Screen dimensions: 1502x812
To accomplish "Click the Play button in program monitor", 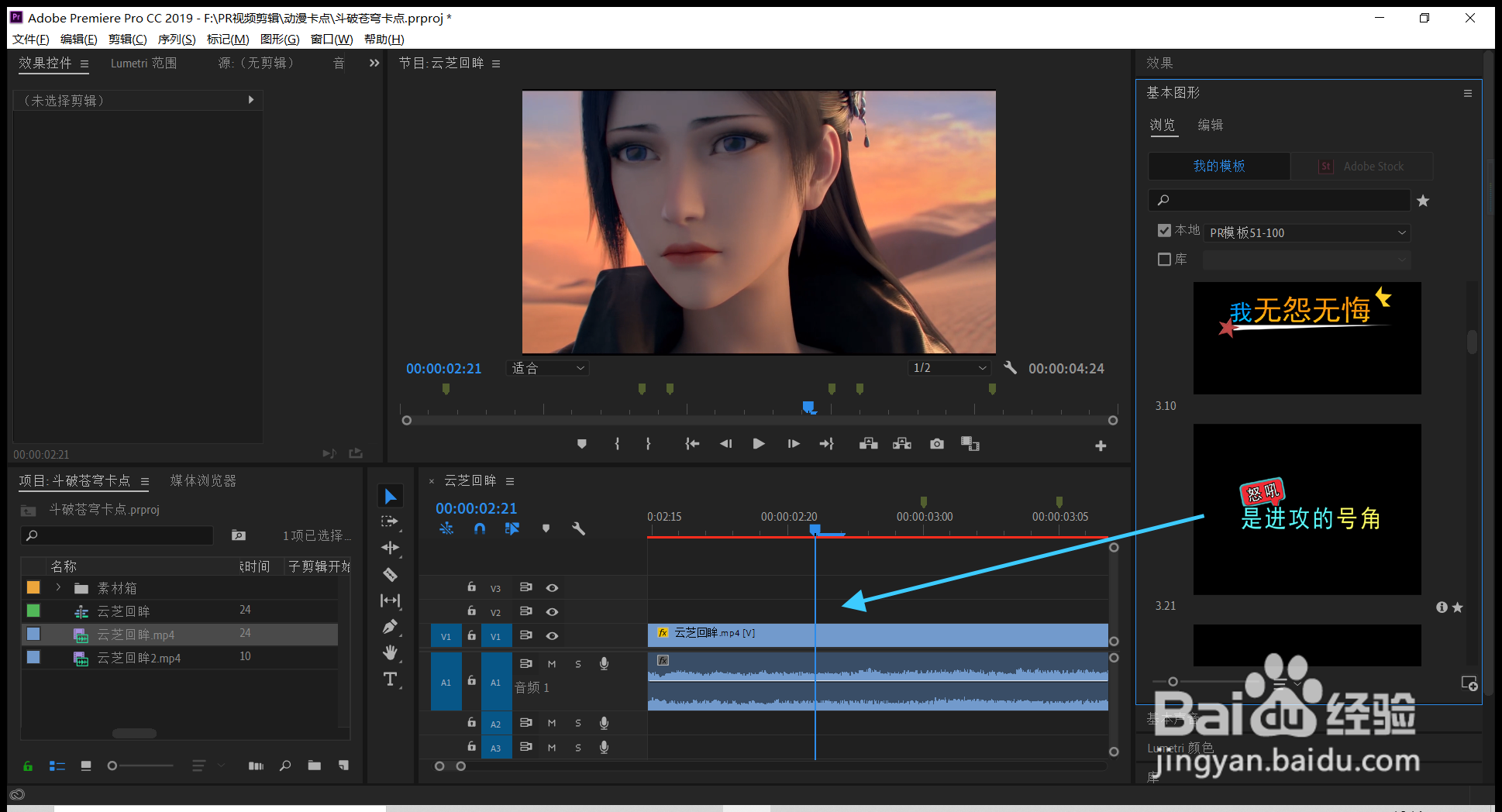I will tap(759, 444).
